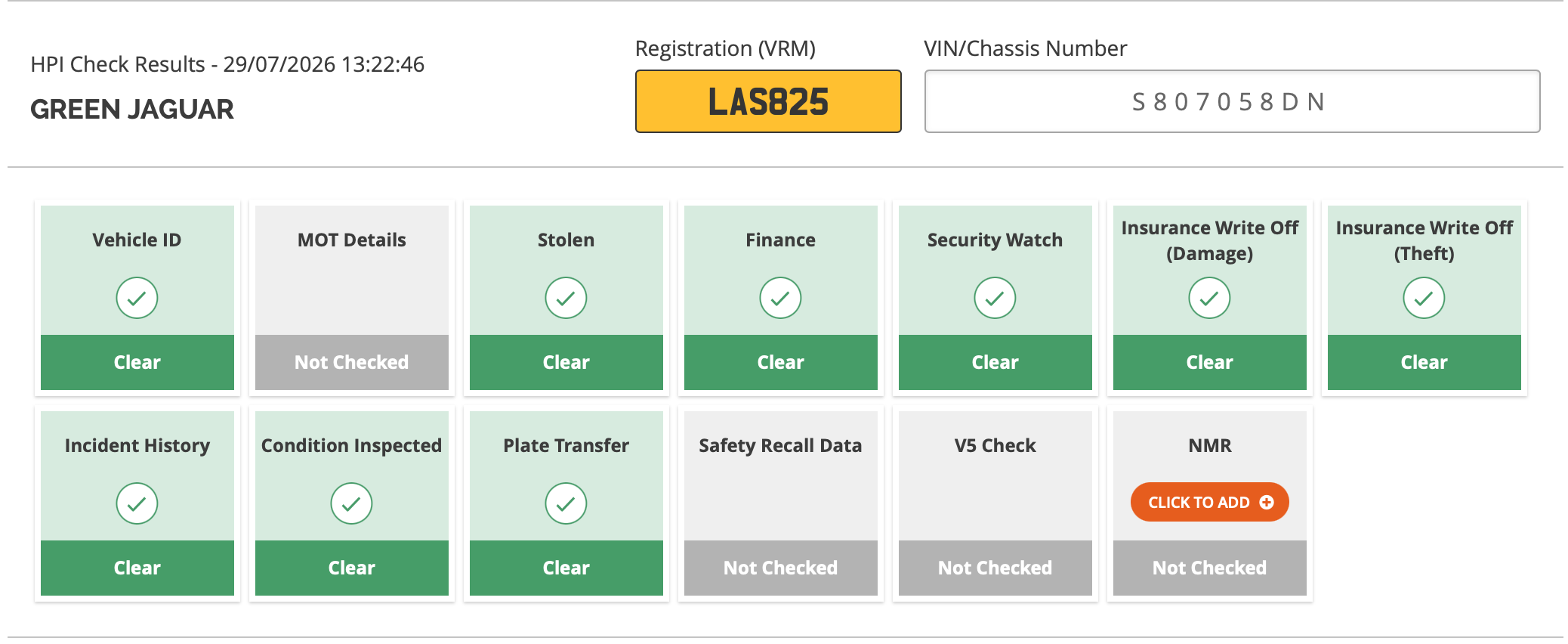Image resolution: width=1568 pixels, height=644 pixels.
Task: Click the Stolen check tick icon
Action: [566, 298]
